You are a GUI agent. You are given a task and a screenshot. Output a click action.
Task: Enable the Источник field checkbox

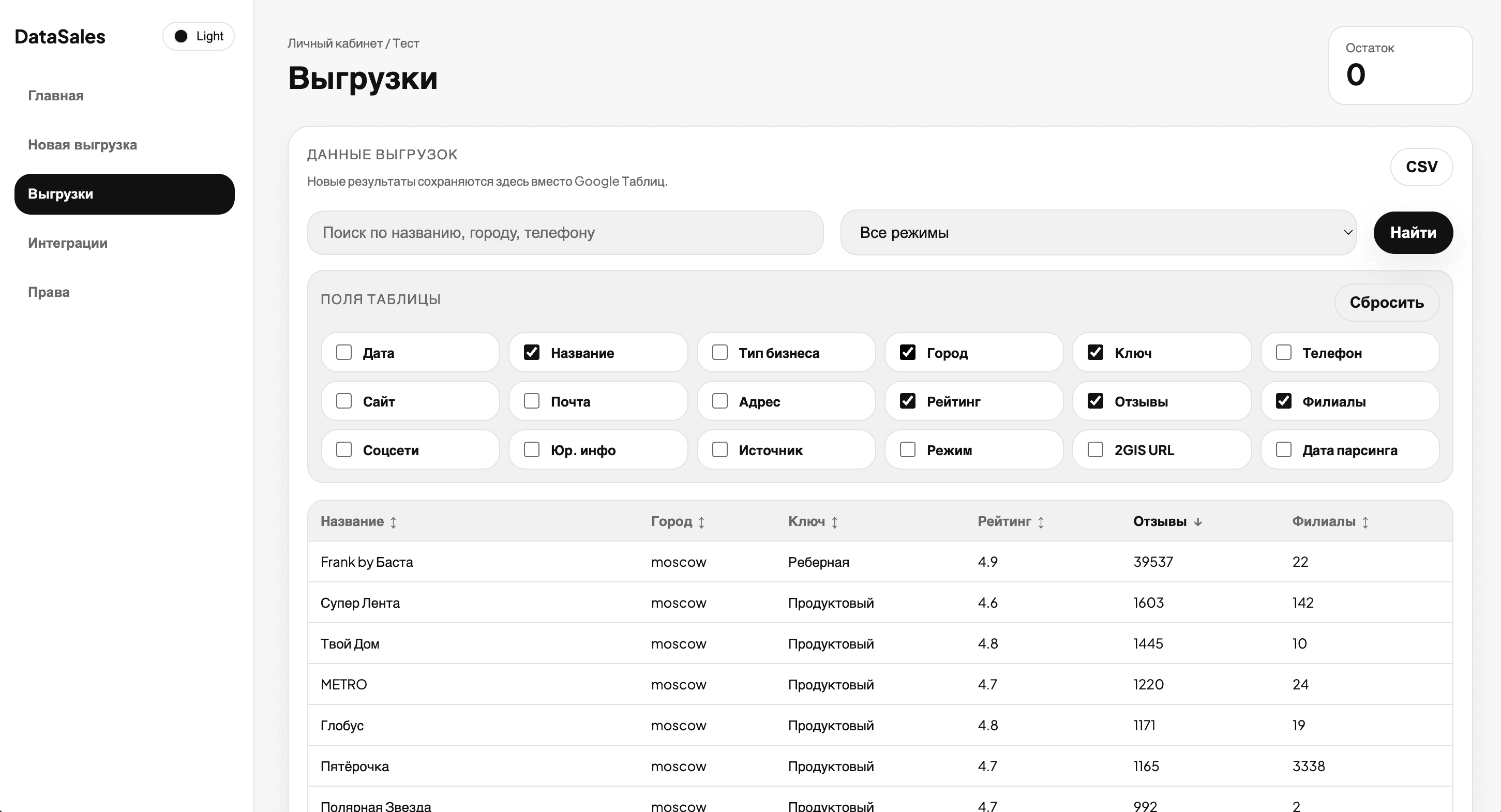[x=719, y=449]
